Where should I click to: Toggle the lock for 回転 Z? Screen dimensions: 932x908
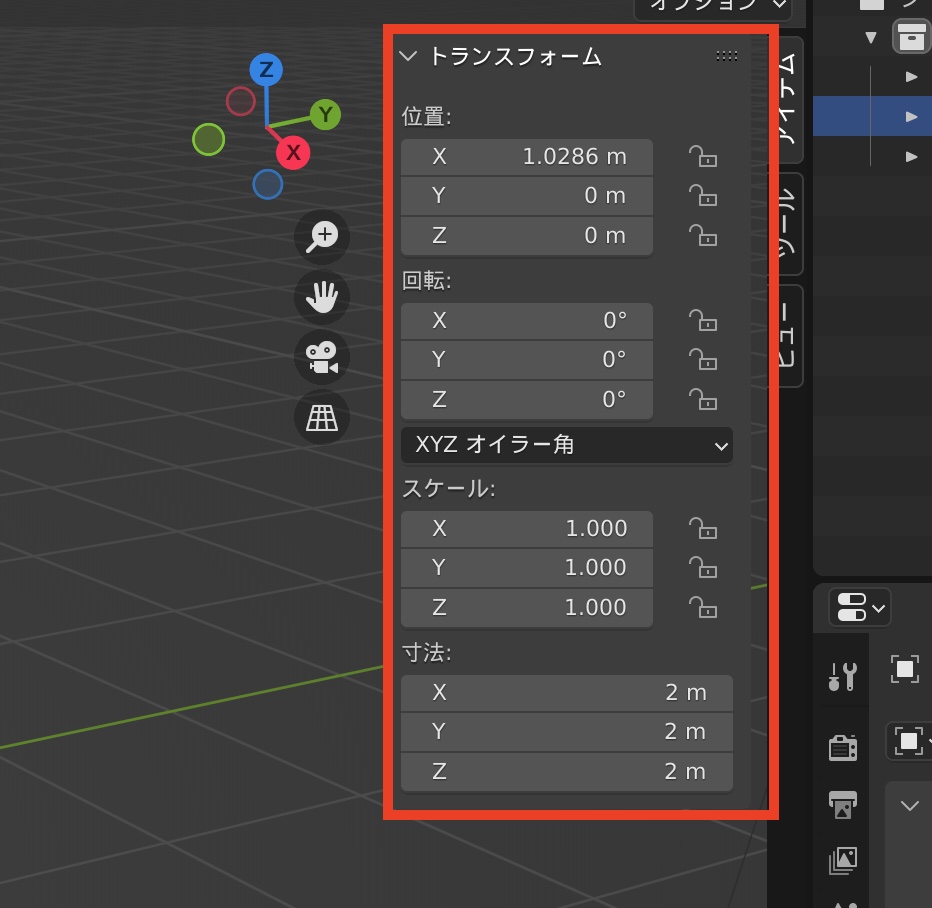click(x=703, y=400)
